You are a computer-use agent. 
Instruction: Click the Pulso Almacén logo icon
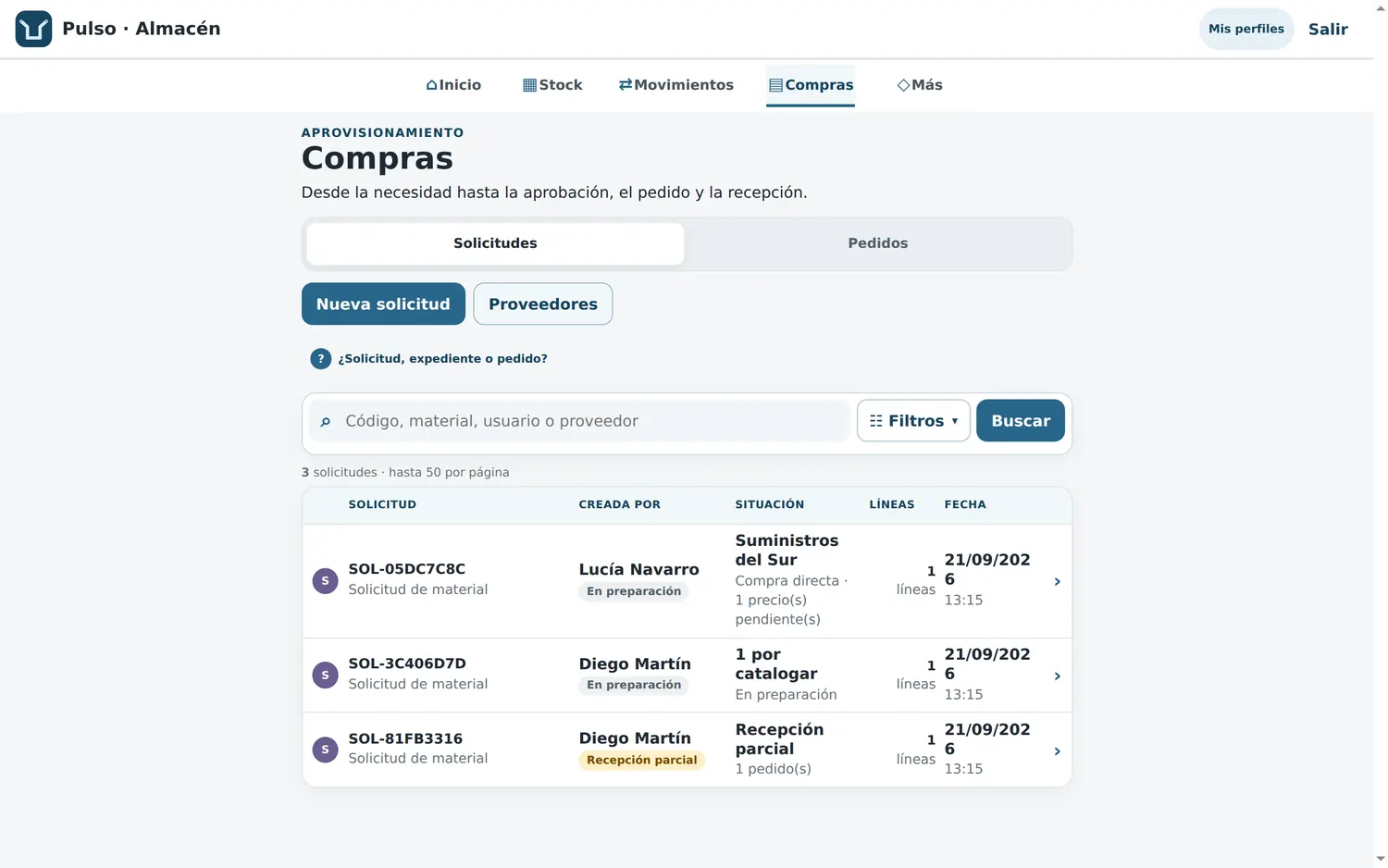coord(33,29)
